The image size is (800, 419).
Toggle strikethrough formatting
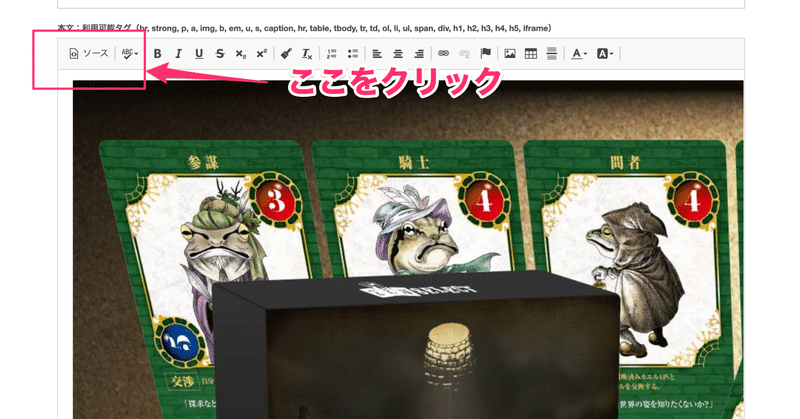(x=220, y=54)
